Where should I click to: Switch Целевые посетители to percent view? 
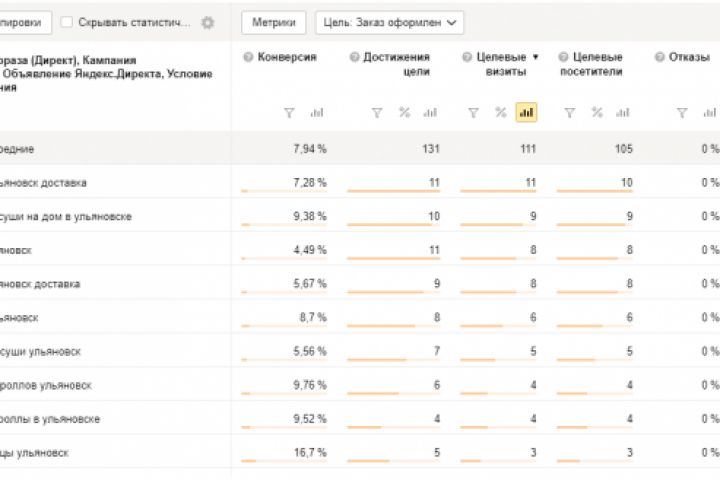click(x=597, y=113)
